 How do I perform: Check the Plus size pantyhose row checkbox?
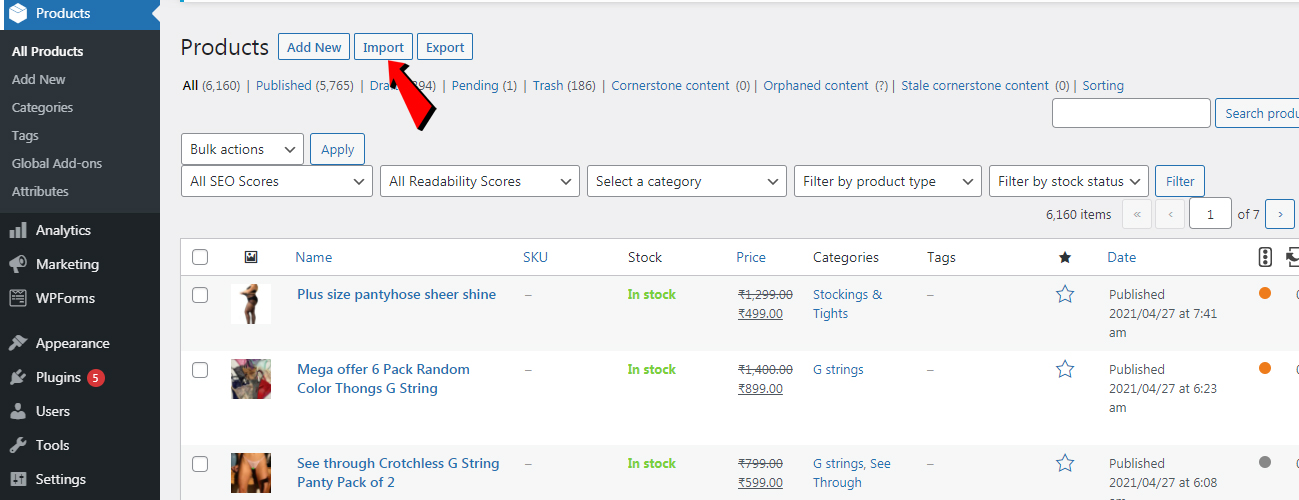tap(200, 295)
